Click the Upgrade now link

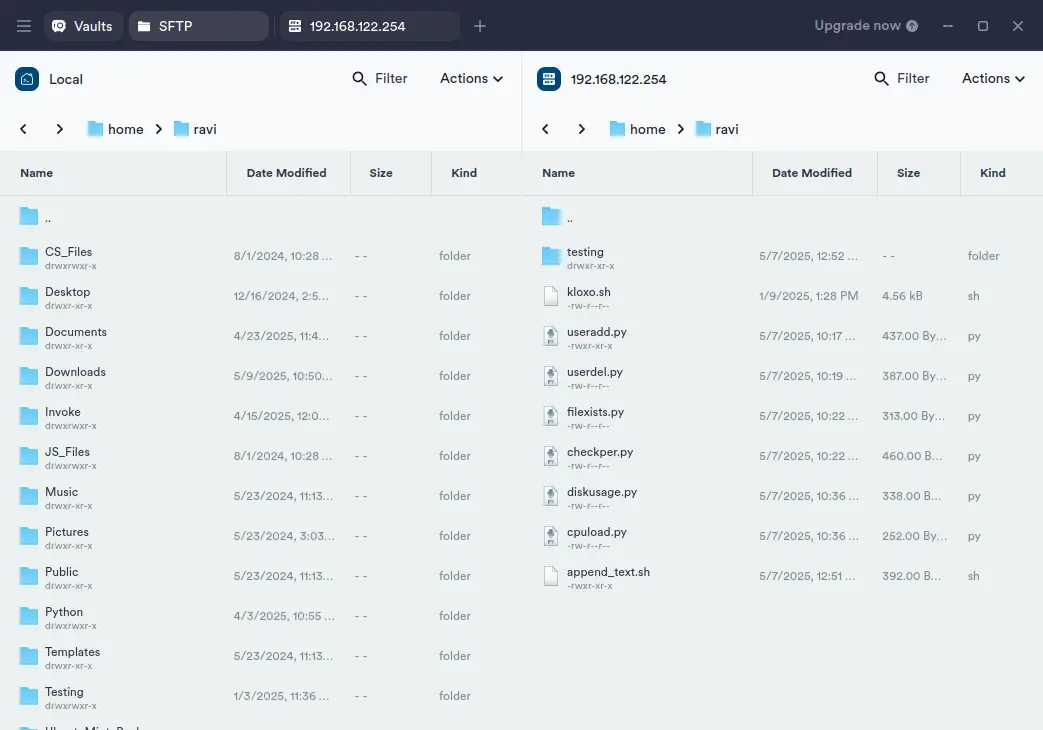pos(866,26)
